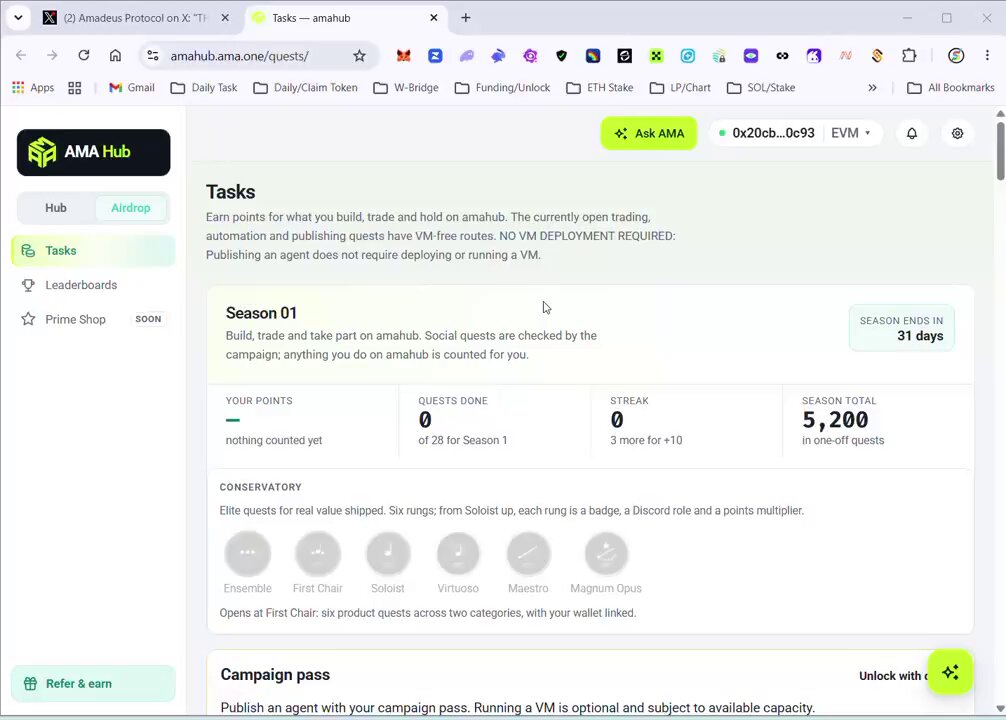This screenshot has height=720, width=1006.
Task: Click the notifications bell icon
Action: point(912,133)
